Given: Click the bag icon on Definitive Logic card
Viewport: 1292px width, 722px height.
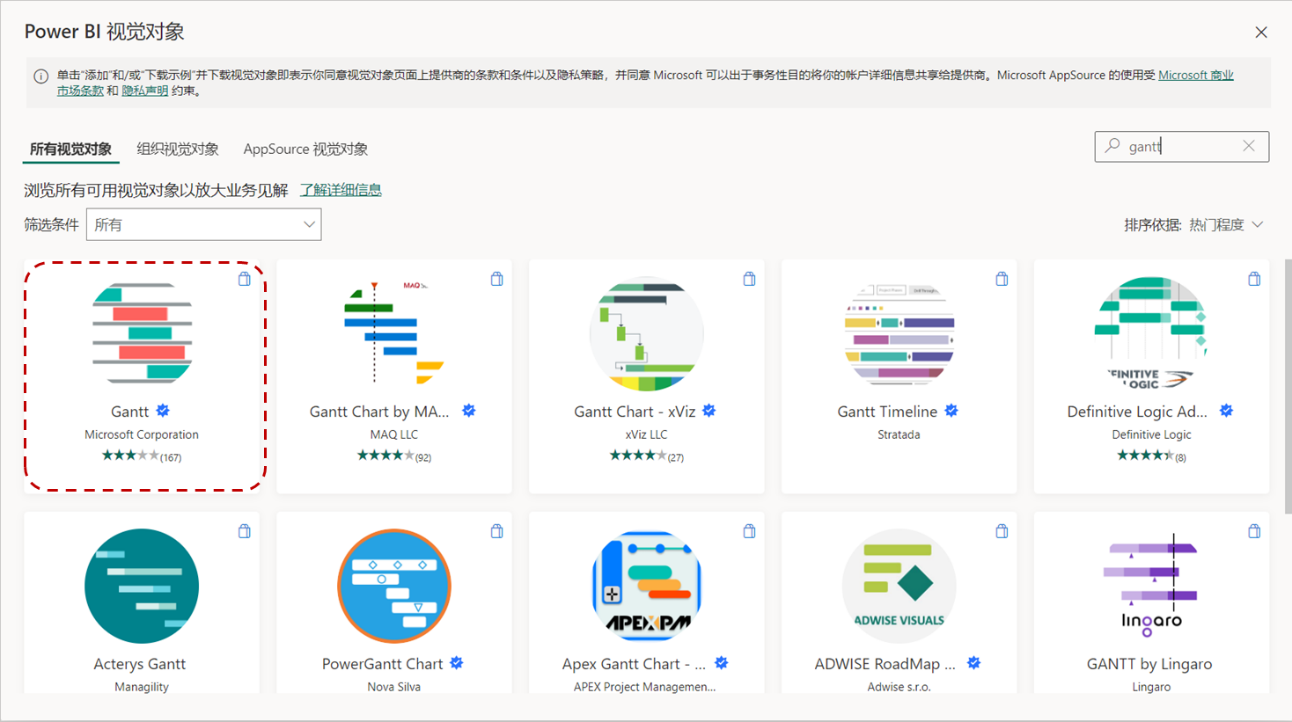Looking at the screenshot, I should [1254, 279].
